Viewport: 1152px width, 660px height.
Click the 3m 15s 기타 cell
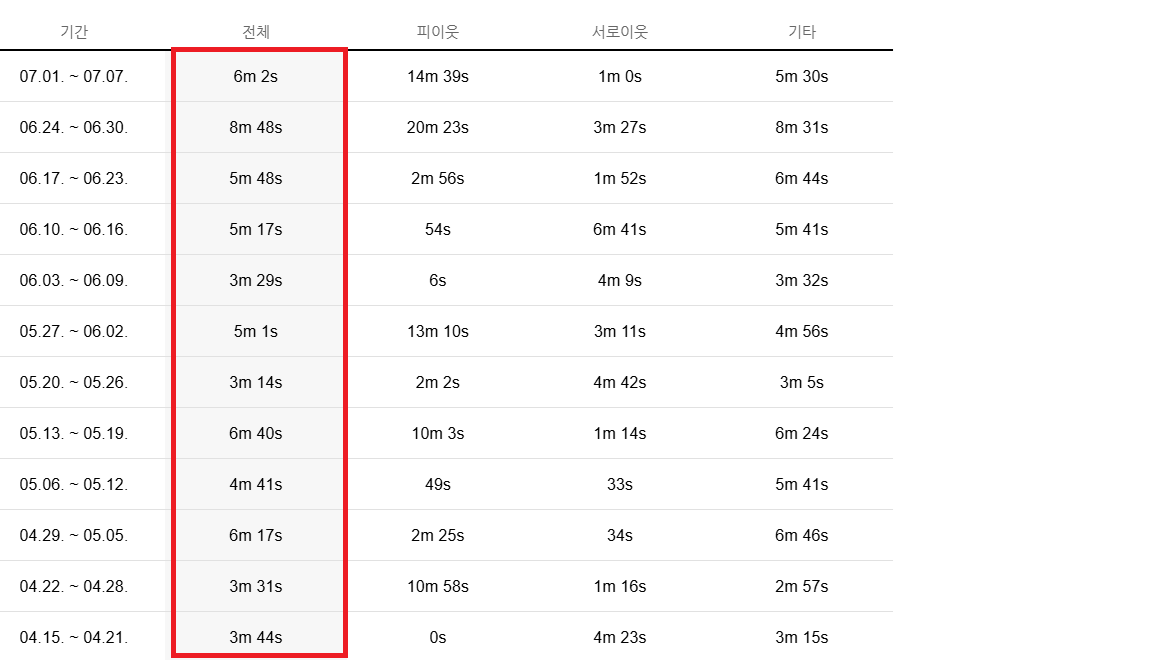point(801,637)
